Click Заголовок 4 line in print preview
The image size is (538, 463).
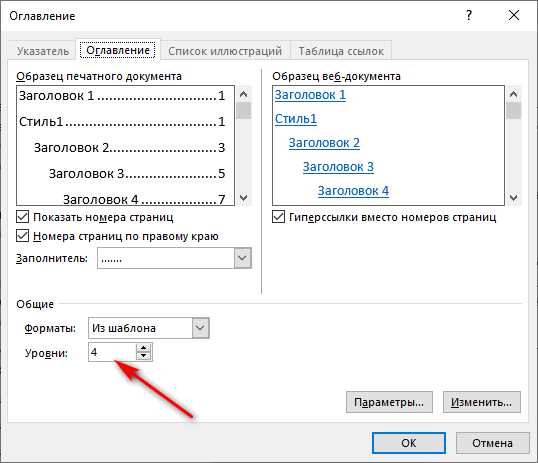click(x=144, y=199)
